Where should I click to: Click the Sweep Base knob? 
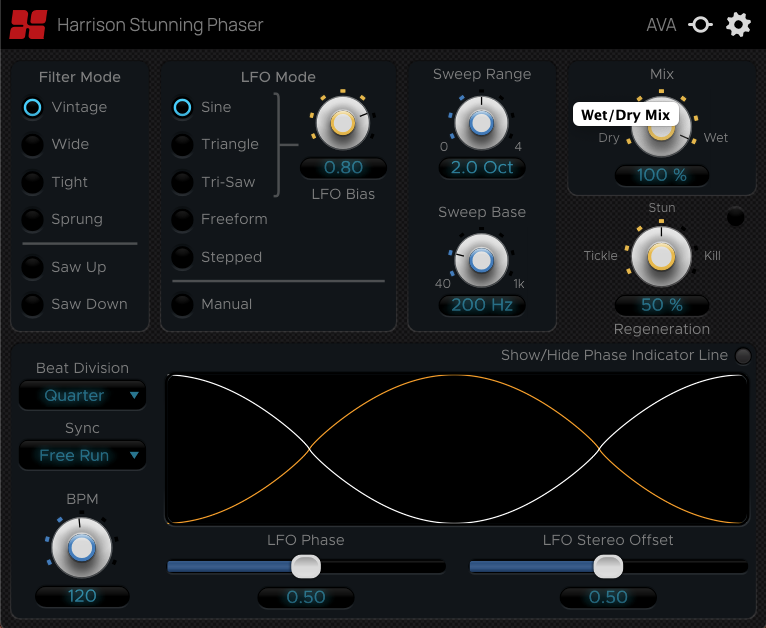(481, 260)
